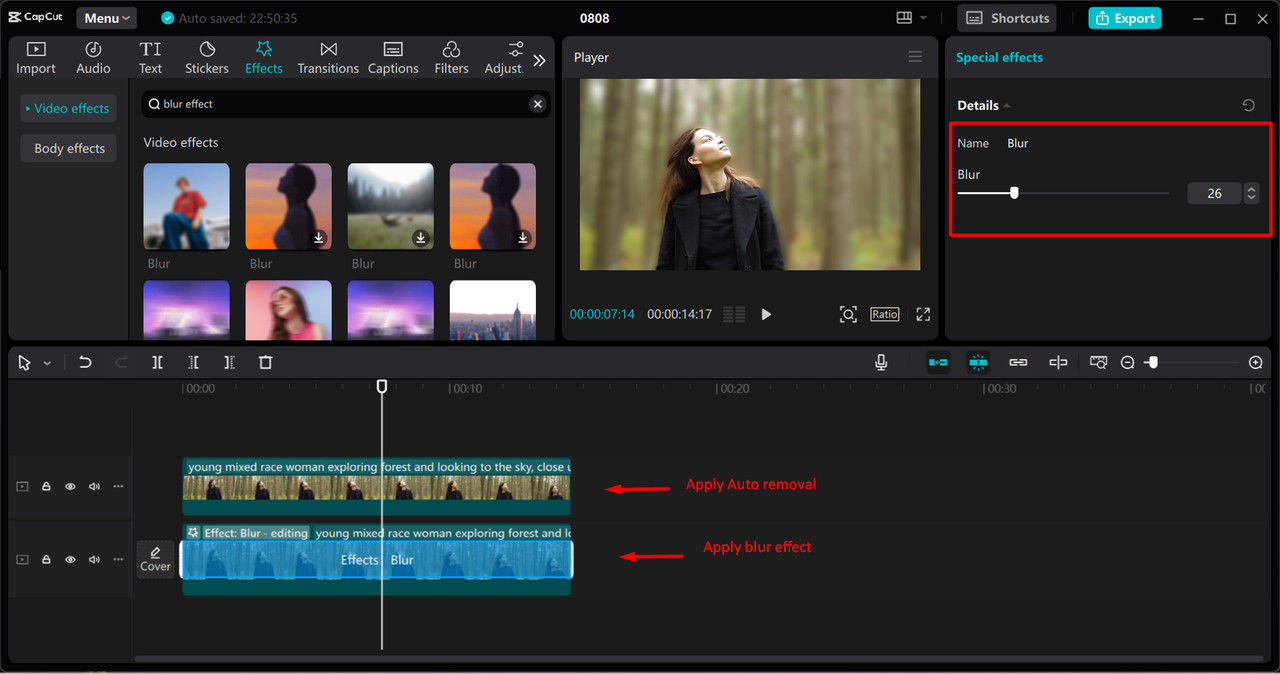The height and width of the screenshot is (674, 1280).
Task: Click the Export button
Action: pos(1124,18)
